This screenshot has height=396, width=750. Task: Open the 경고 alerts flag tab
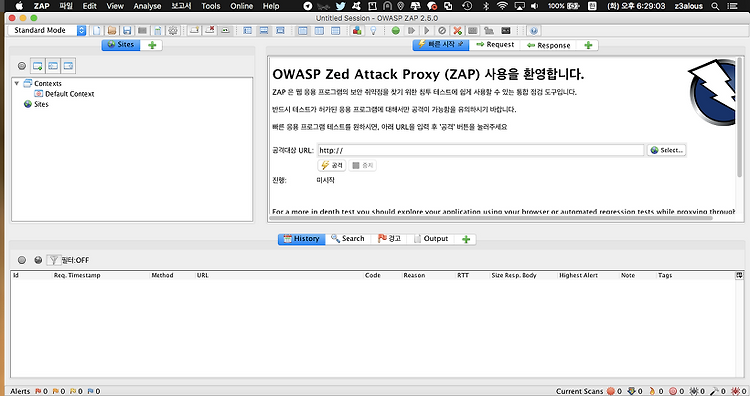pyautogui.click(x=389, y=239)
